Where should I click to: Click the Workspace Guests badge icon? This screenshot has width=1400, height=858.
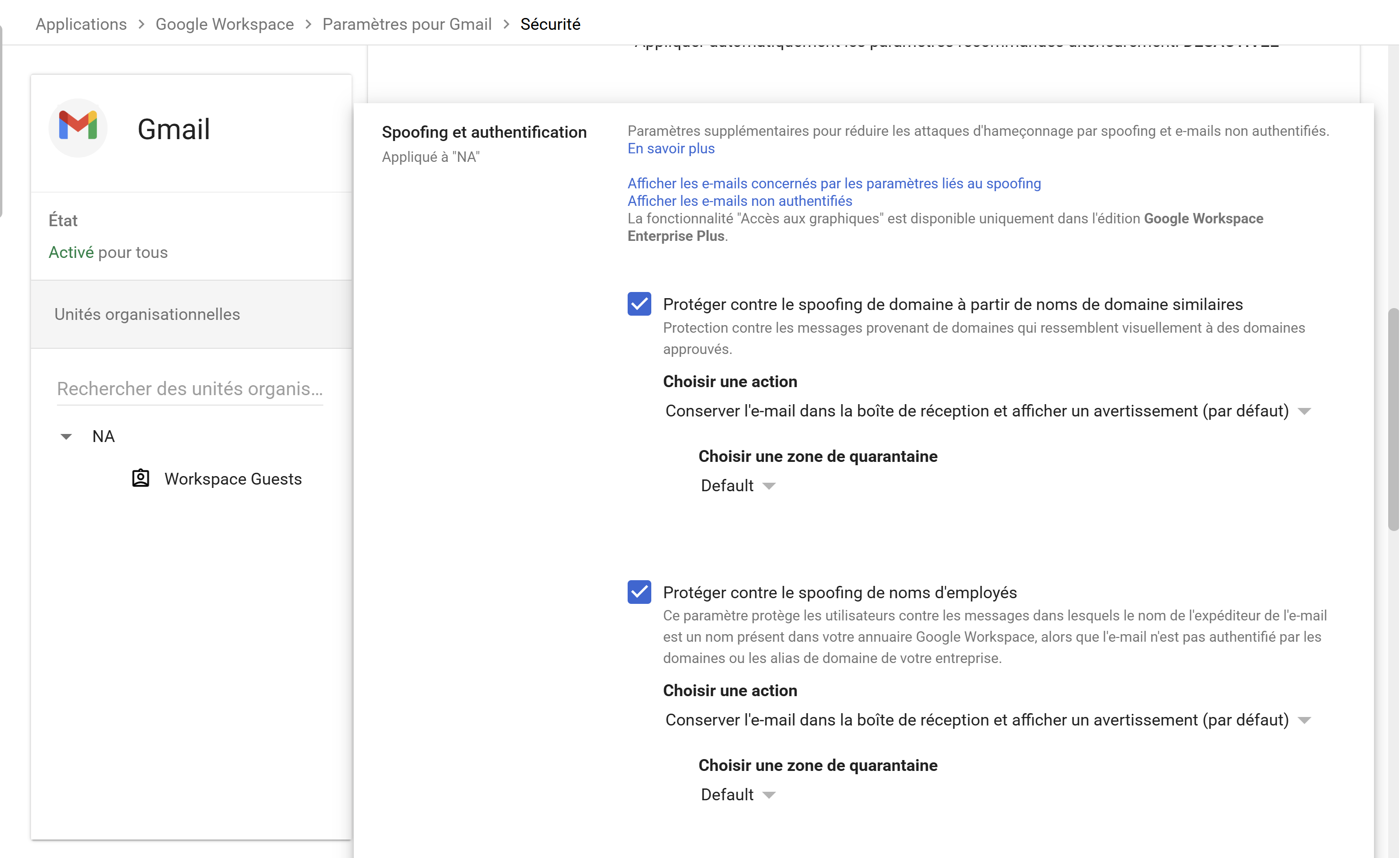tap(140, 479)
